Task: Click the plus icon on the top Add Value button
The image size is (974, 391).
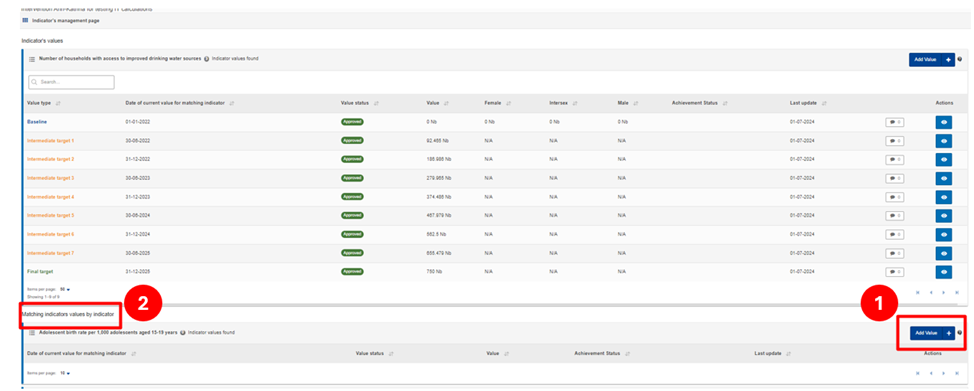Action: click(x=949, y=60)
